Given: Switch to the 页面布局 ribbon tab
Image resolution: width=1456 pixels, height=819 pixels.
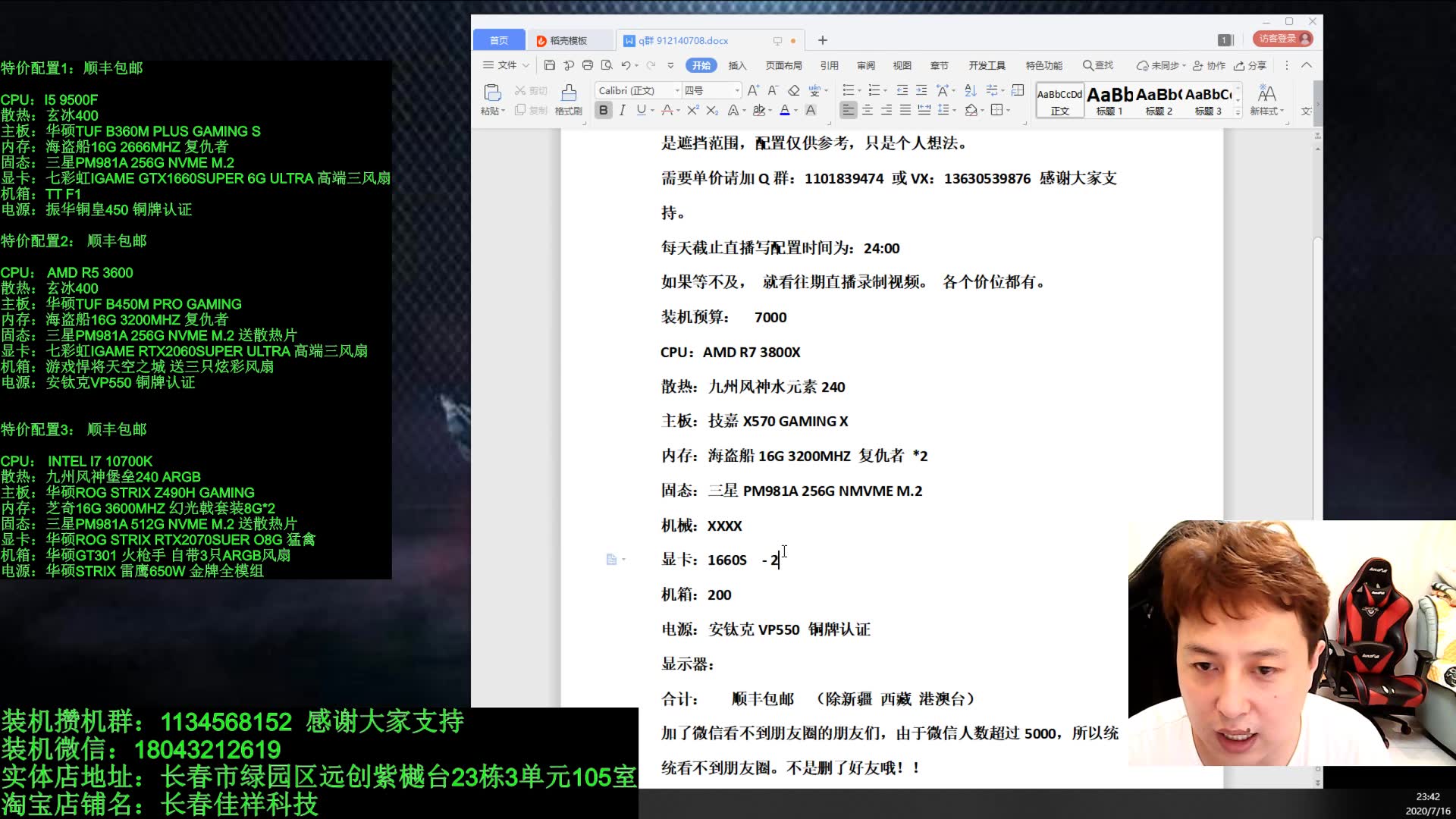Looking at the screenshot, I should point(783,65).
